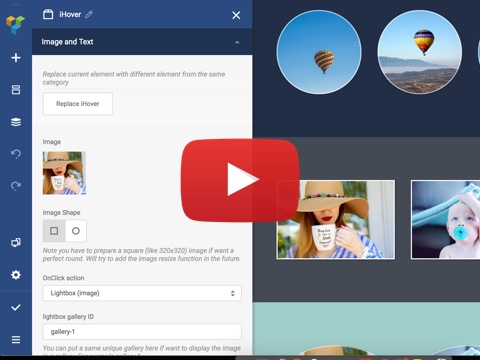Click the iHover element window icon
The height and width of the screenshot is (360, 480).
coord(48,14)
